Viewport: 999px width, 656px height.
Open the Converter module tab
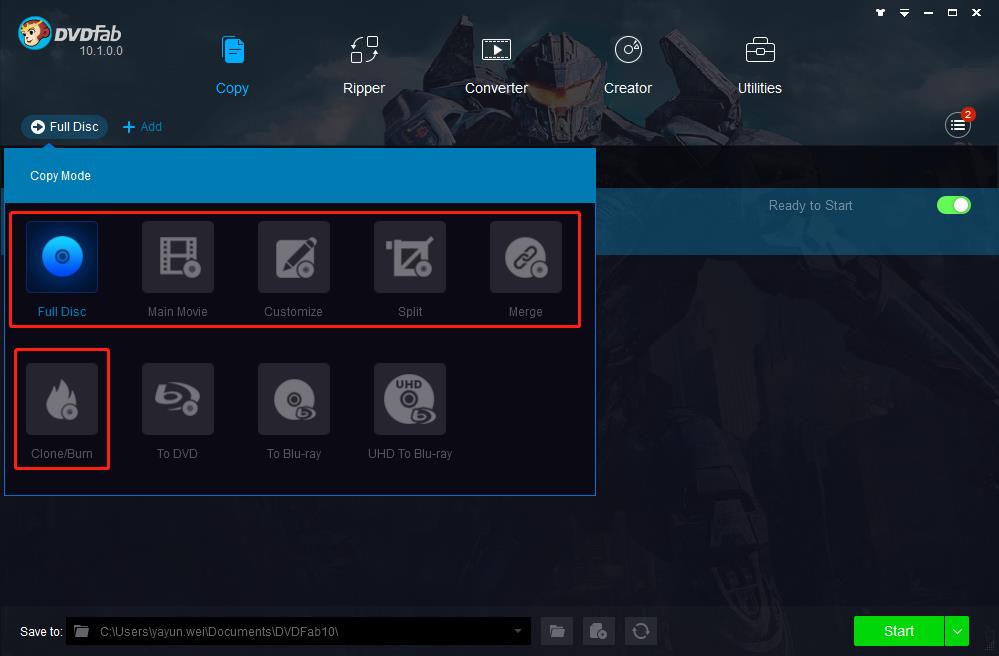(496, 64)
